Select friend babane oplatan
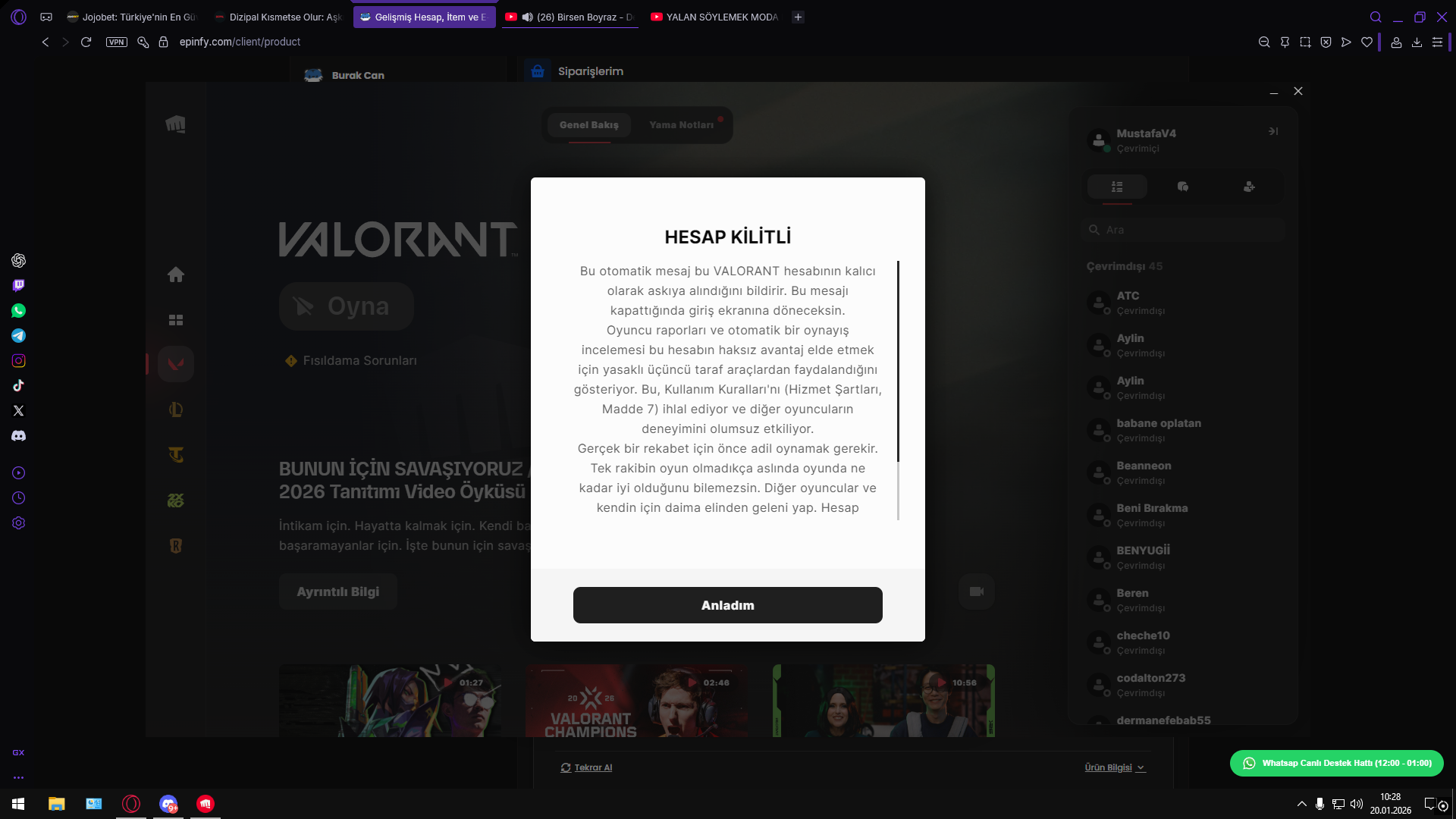The width and height of the screenshot is (1456, 819). tap(1183, 430)
